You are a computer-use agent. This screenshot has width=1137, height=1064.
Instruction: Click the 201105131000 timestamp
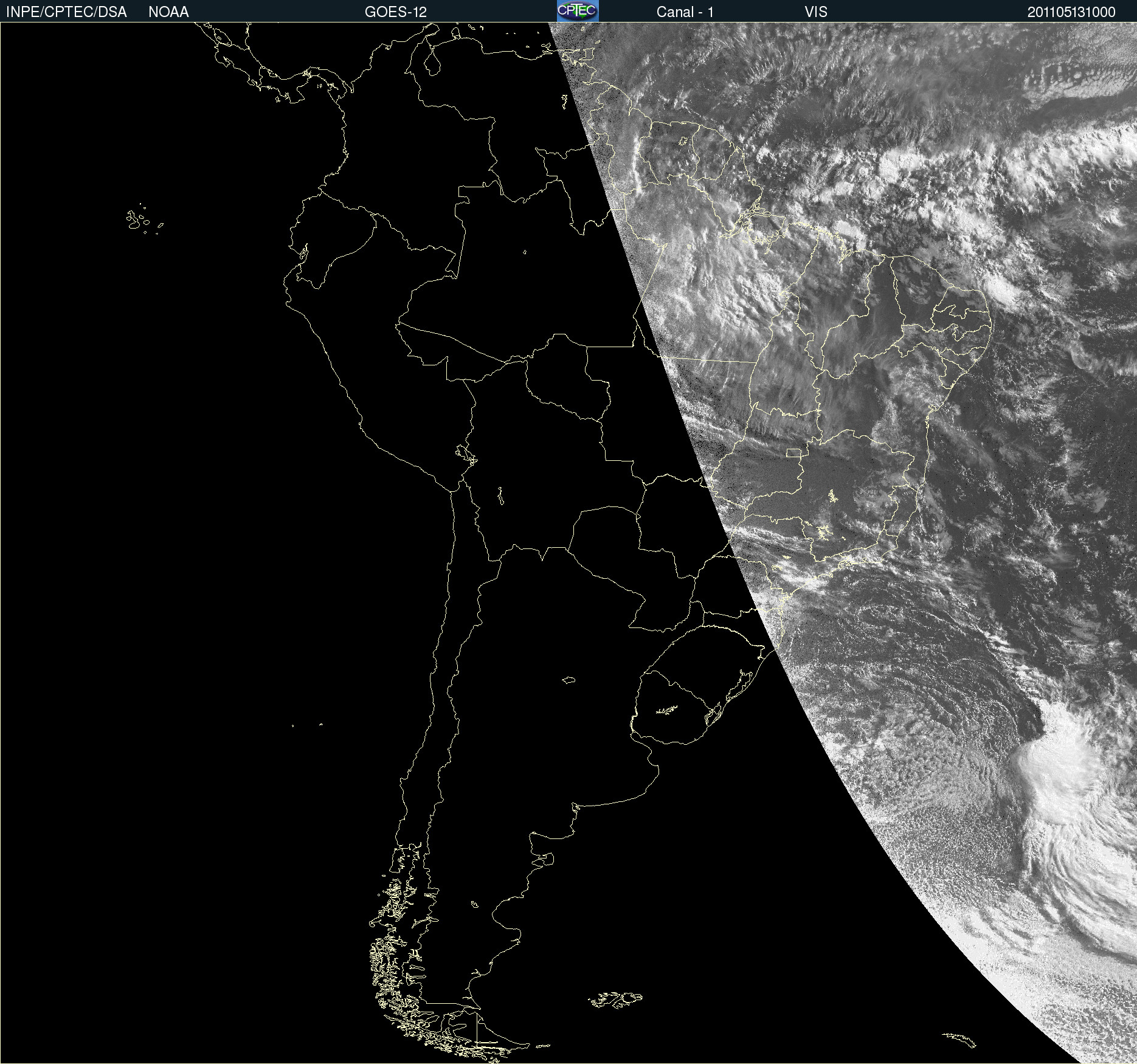click(x=1071, y=12)
